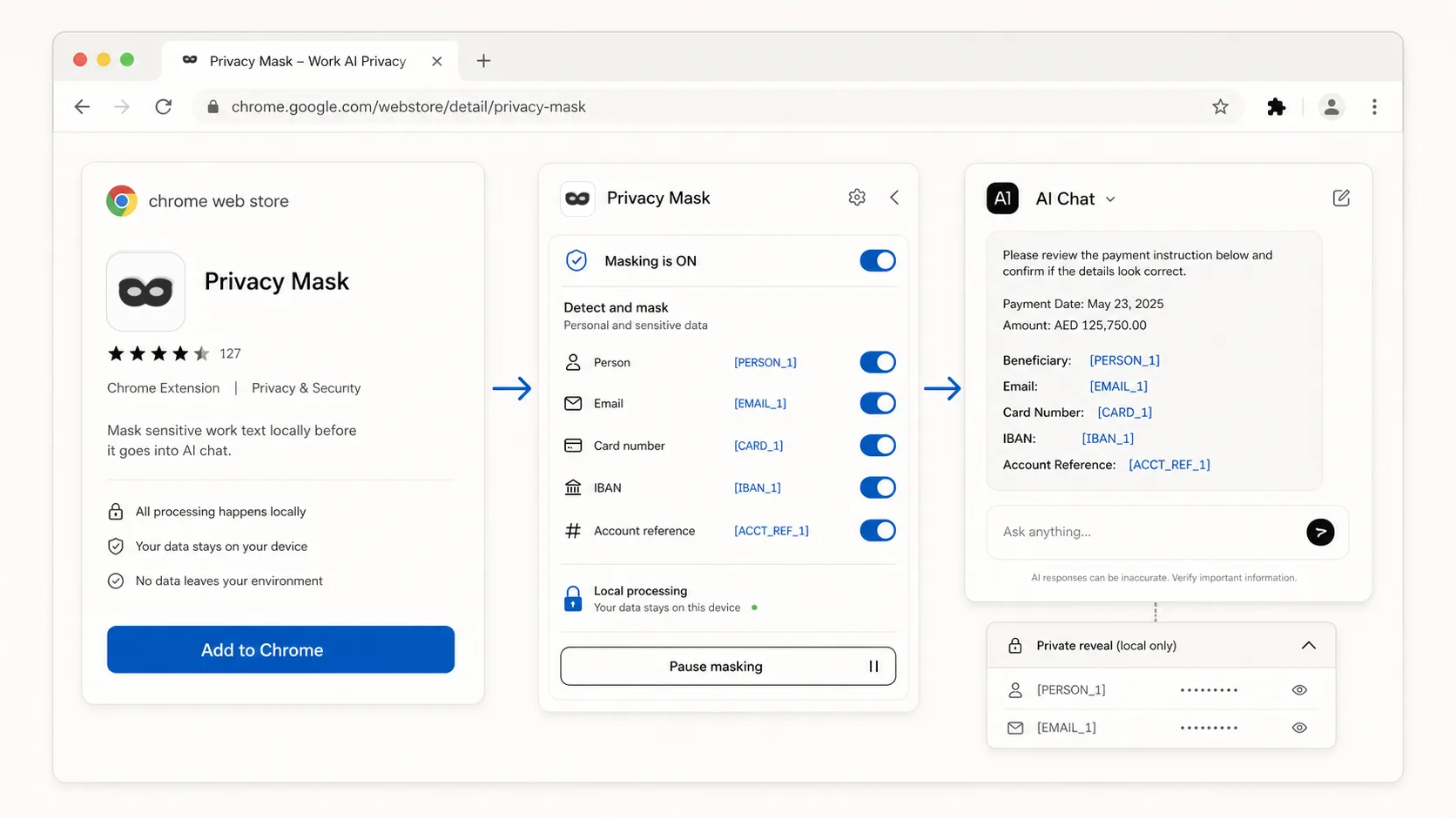This screenshot has width=1456, height=819.
Task: Reveal [EMAIL_1] with the eye icon
Action: click(1299, 728)
